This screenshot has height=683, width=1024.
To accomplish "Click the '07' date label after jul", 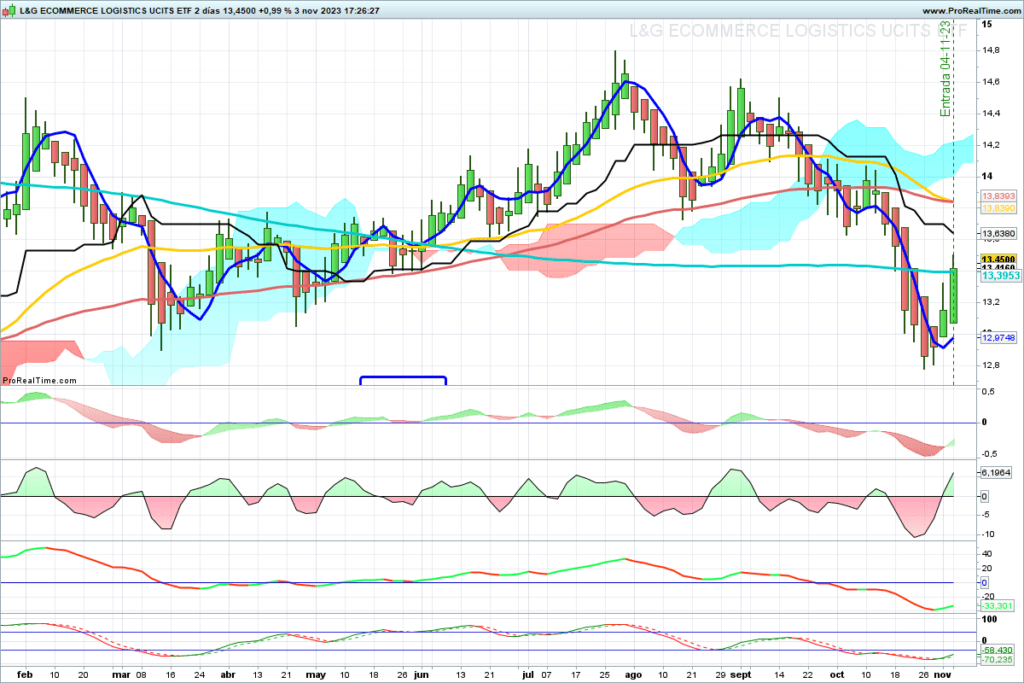I will (x=545, y=675).
